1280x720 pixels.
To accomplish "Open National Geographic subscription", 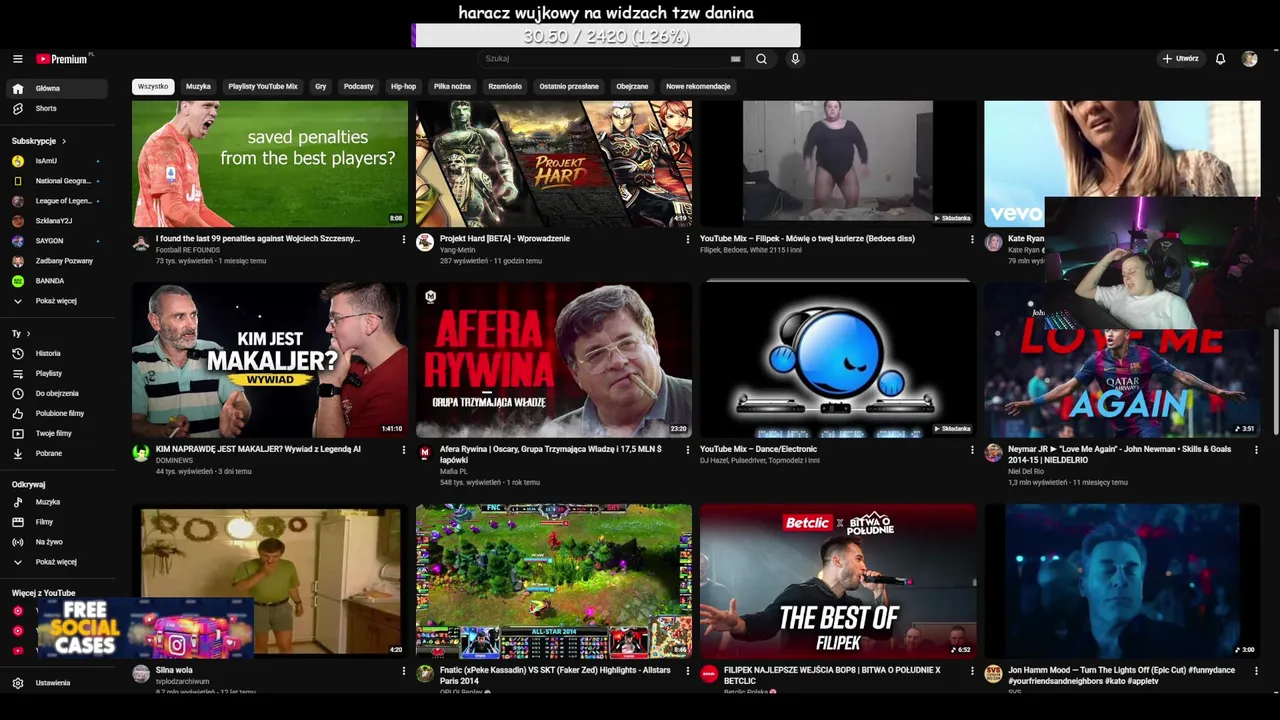I will [x=55, y=181].
